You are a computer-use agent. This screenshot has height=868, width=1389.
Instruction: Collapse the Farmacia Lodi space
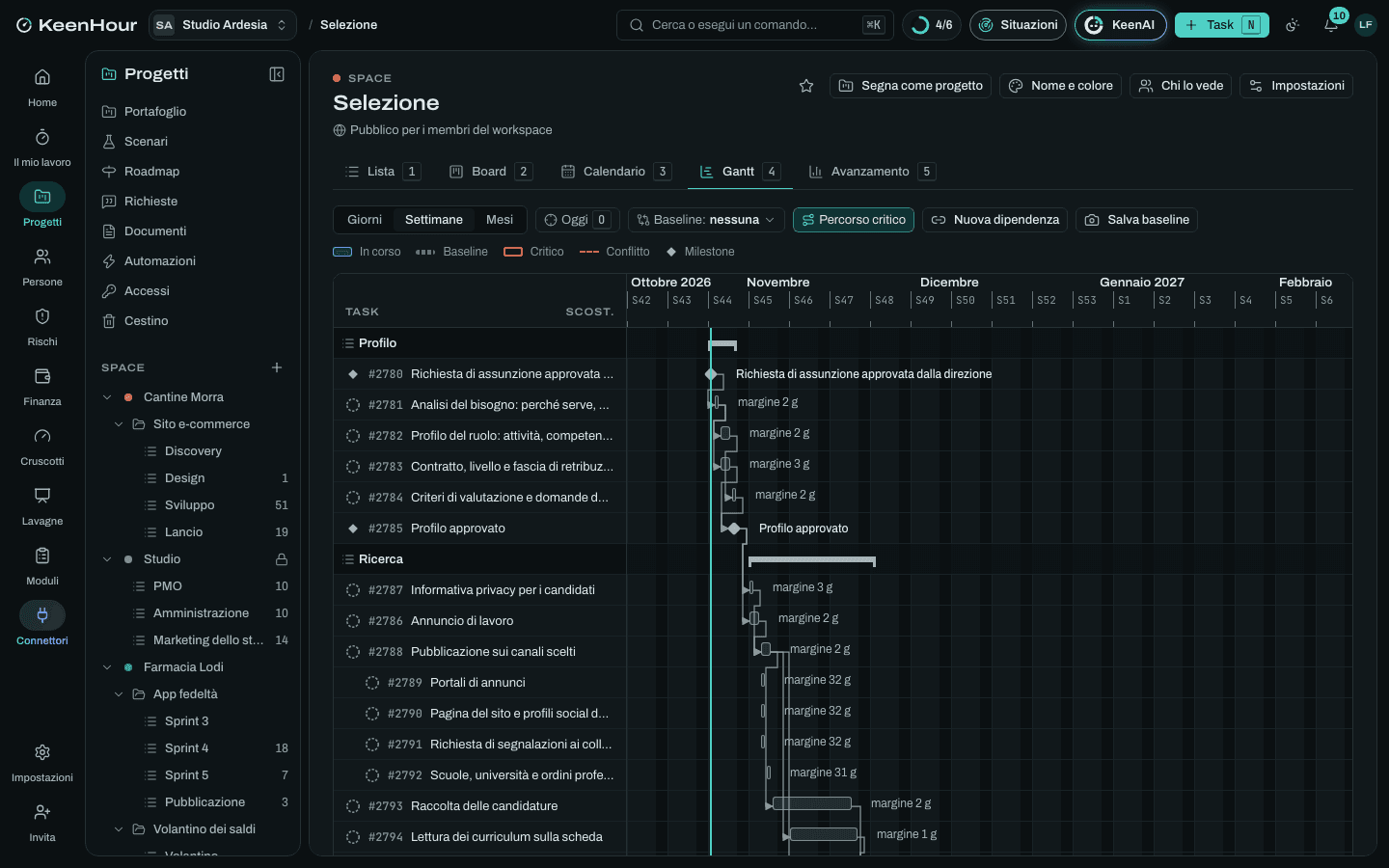pyautogui.click(x=107, y=667)
